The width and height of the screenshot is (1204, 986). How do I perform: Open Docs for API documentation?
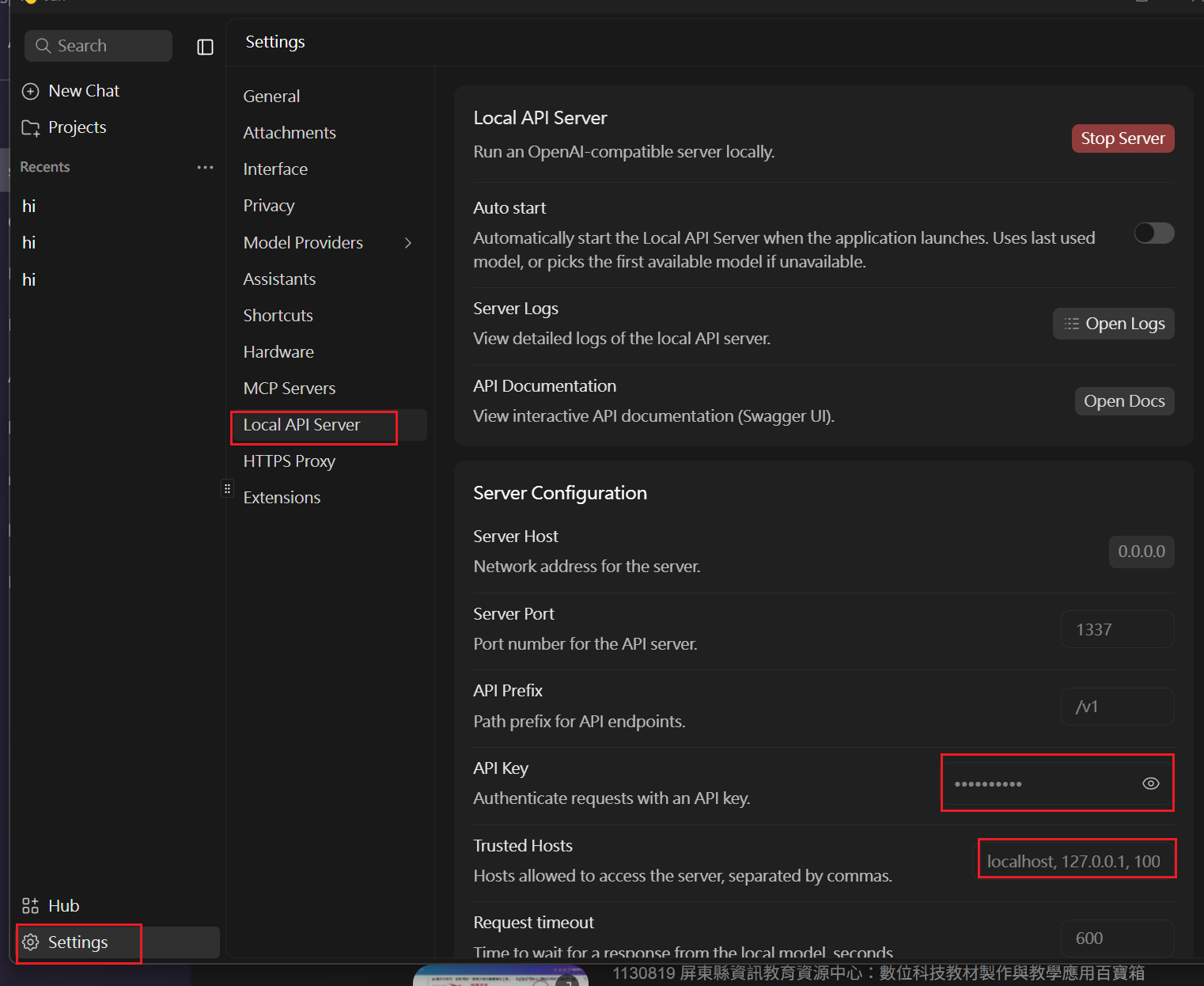[1123, 401]
